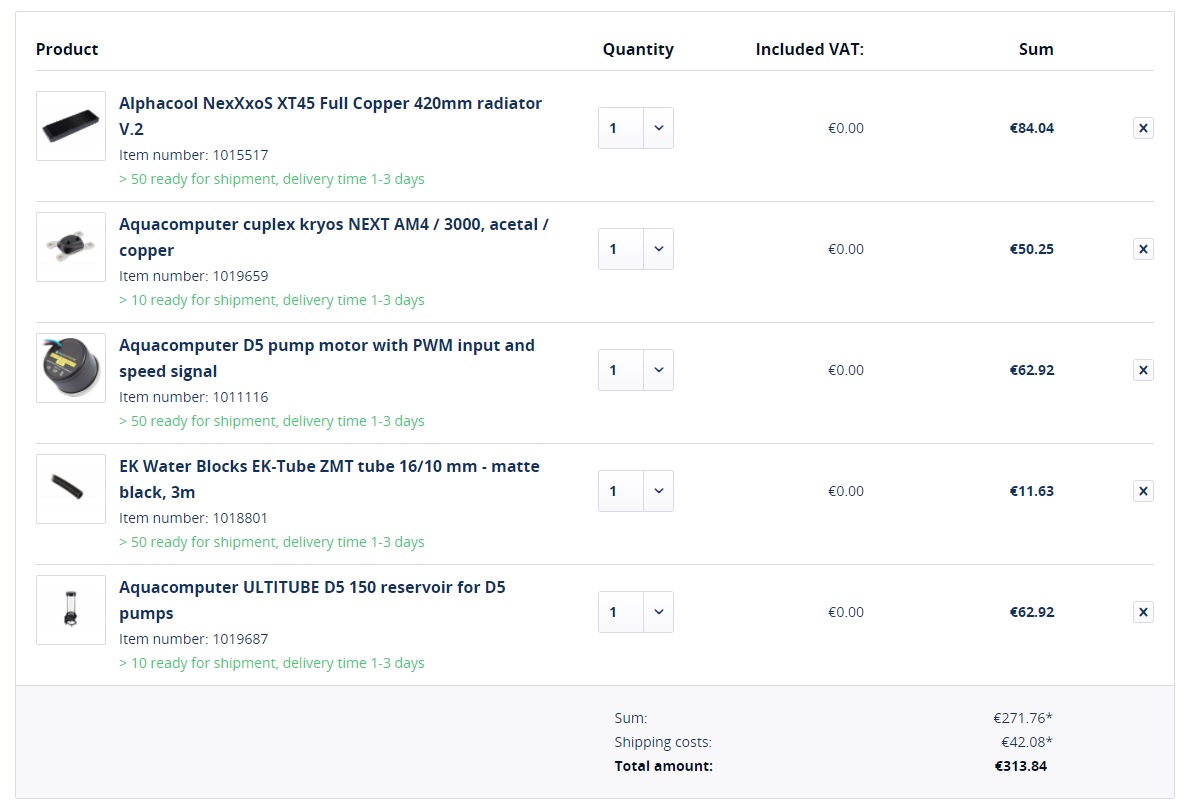Image resolution: width=1201 pixels, height=803 pixels.
Task: View Aquacomputer ULTITUBE D5 150 reservoir page
Action: [x=312, y=588]
